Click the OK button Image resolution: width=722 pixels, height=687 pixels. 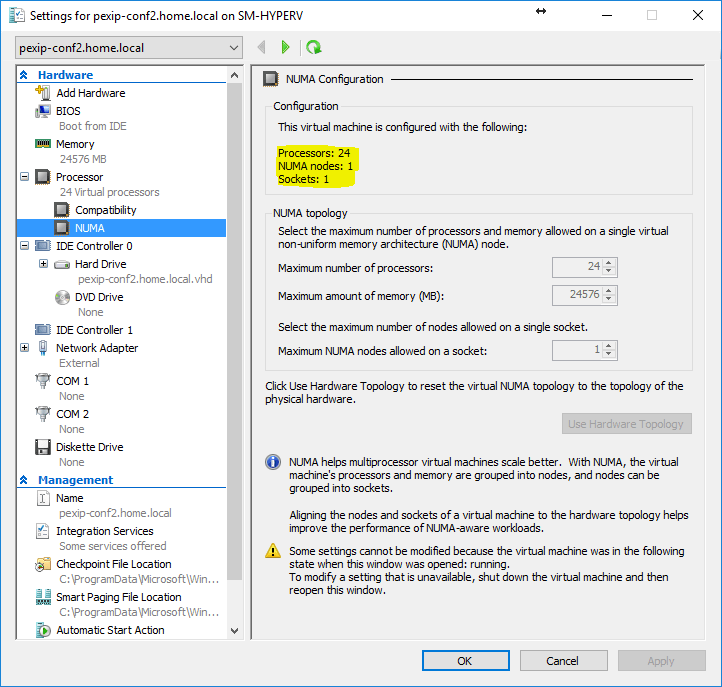(x=466, y=661)
